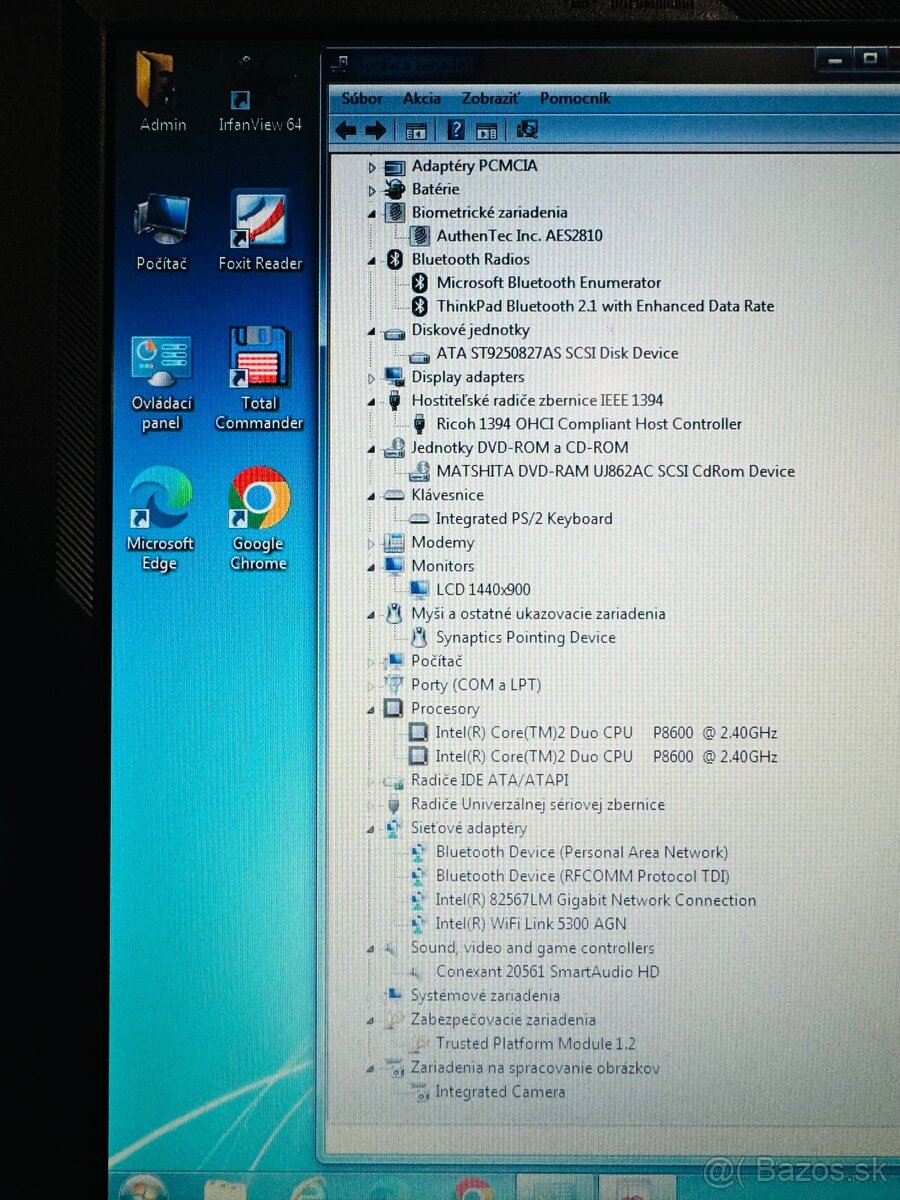Select the Intel WiFi Link 5300 AGN adapter

(x=530, y=923)
